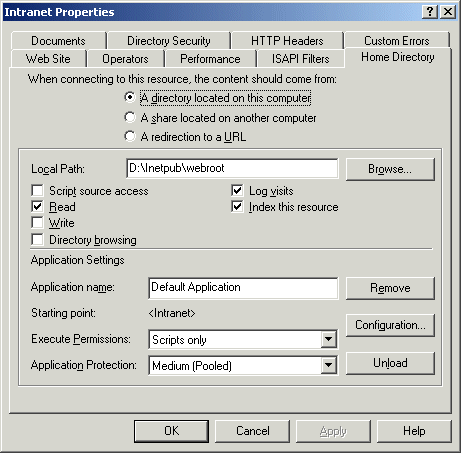This screenshot has width=461, height=453.
Task: Browse for a local path
Action: [390, 169]
